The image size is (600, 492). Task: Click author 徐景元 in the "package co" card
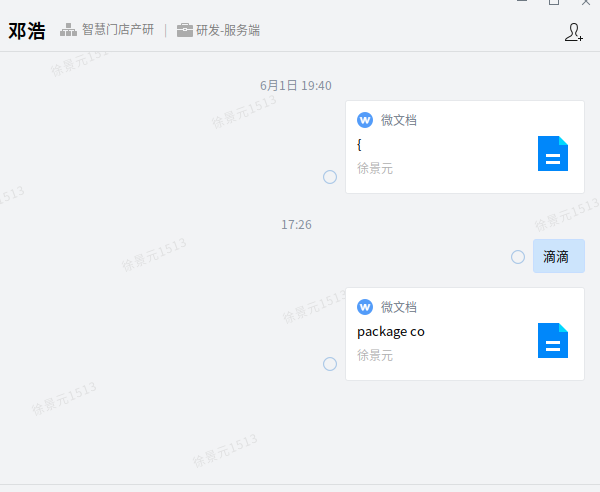coord(375,355)
